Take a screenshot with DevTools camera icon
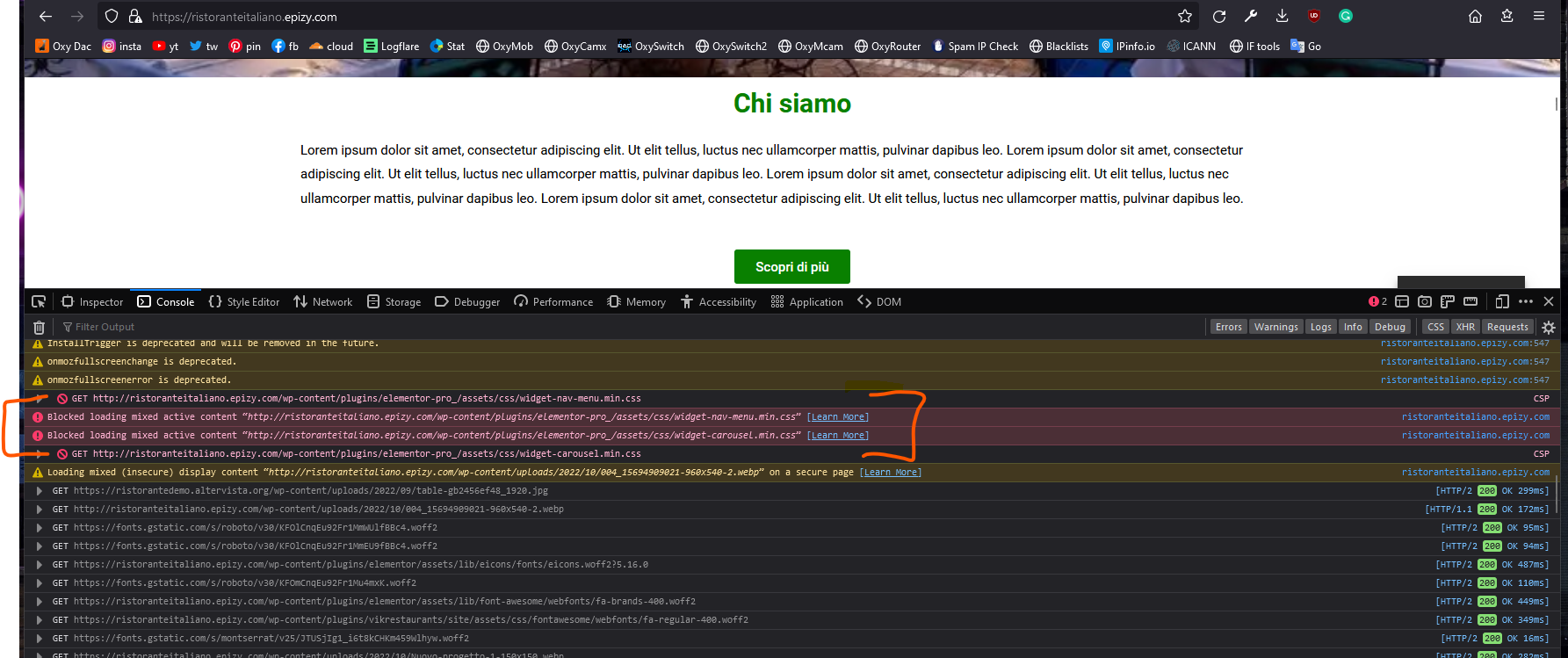This screenshot has height=658, width=1568. (x=1425, y=302)
